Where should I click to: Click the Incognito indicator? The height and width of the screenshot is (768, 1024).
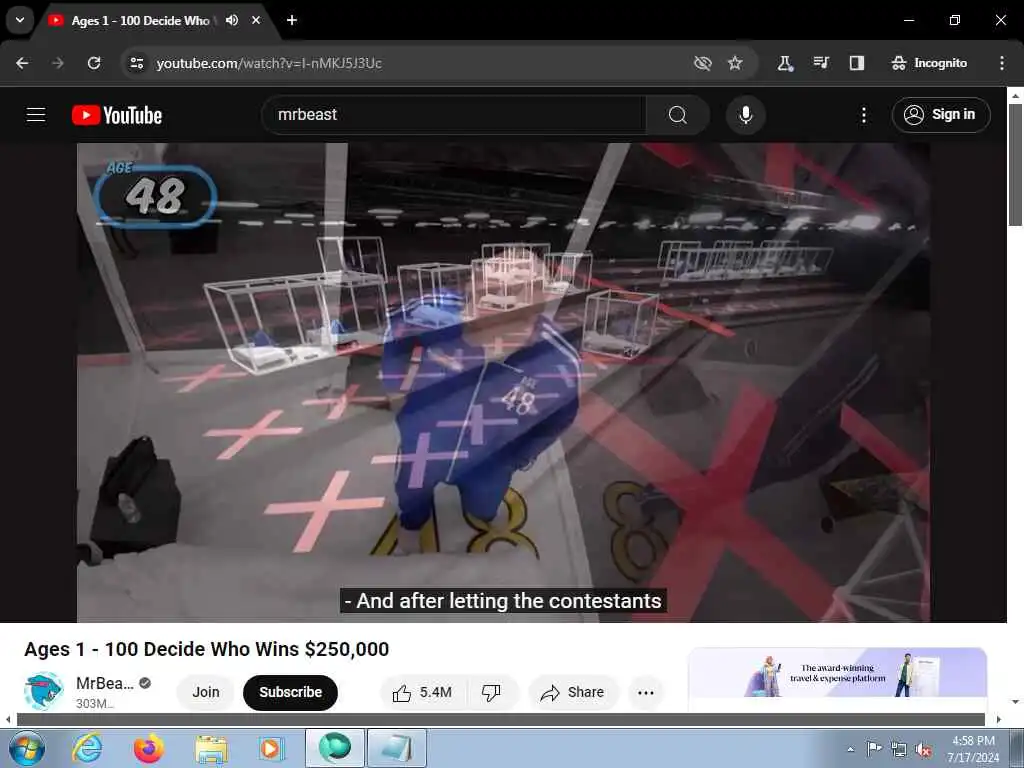pos(929,63)
